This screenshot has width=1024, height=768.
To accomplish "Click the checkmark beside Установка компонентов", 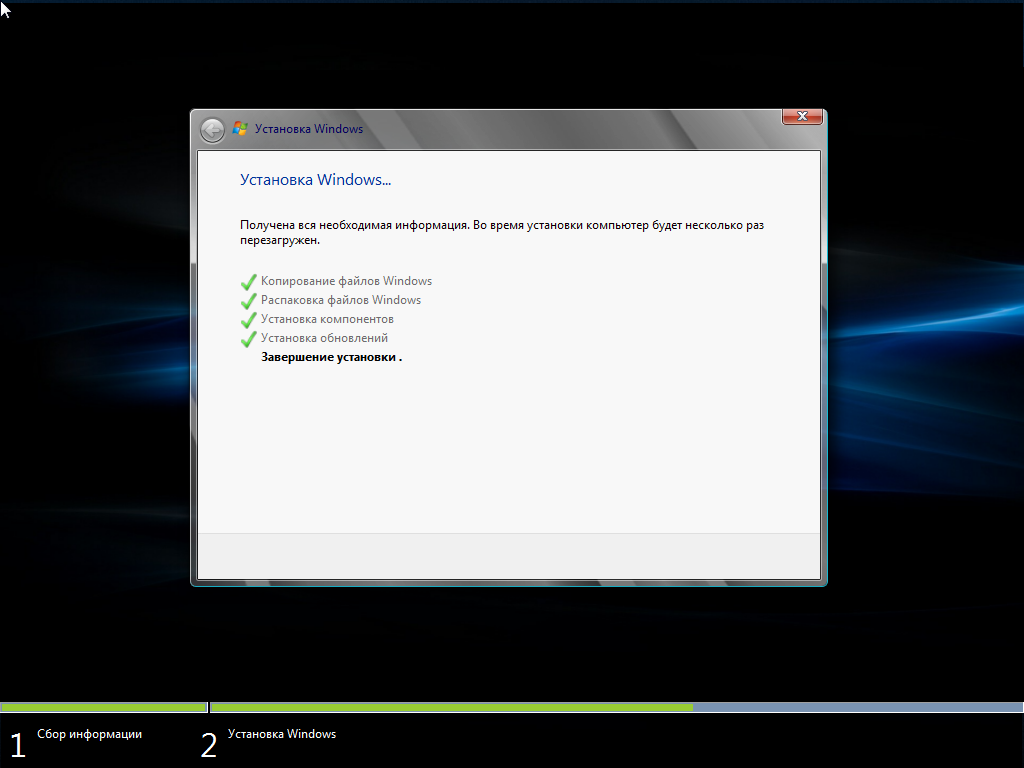I will [249, 319].
